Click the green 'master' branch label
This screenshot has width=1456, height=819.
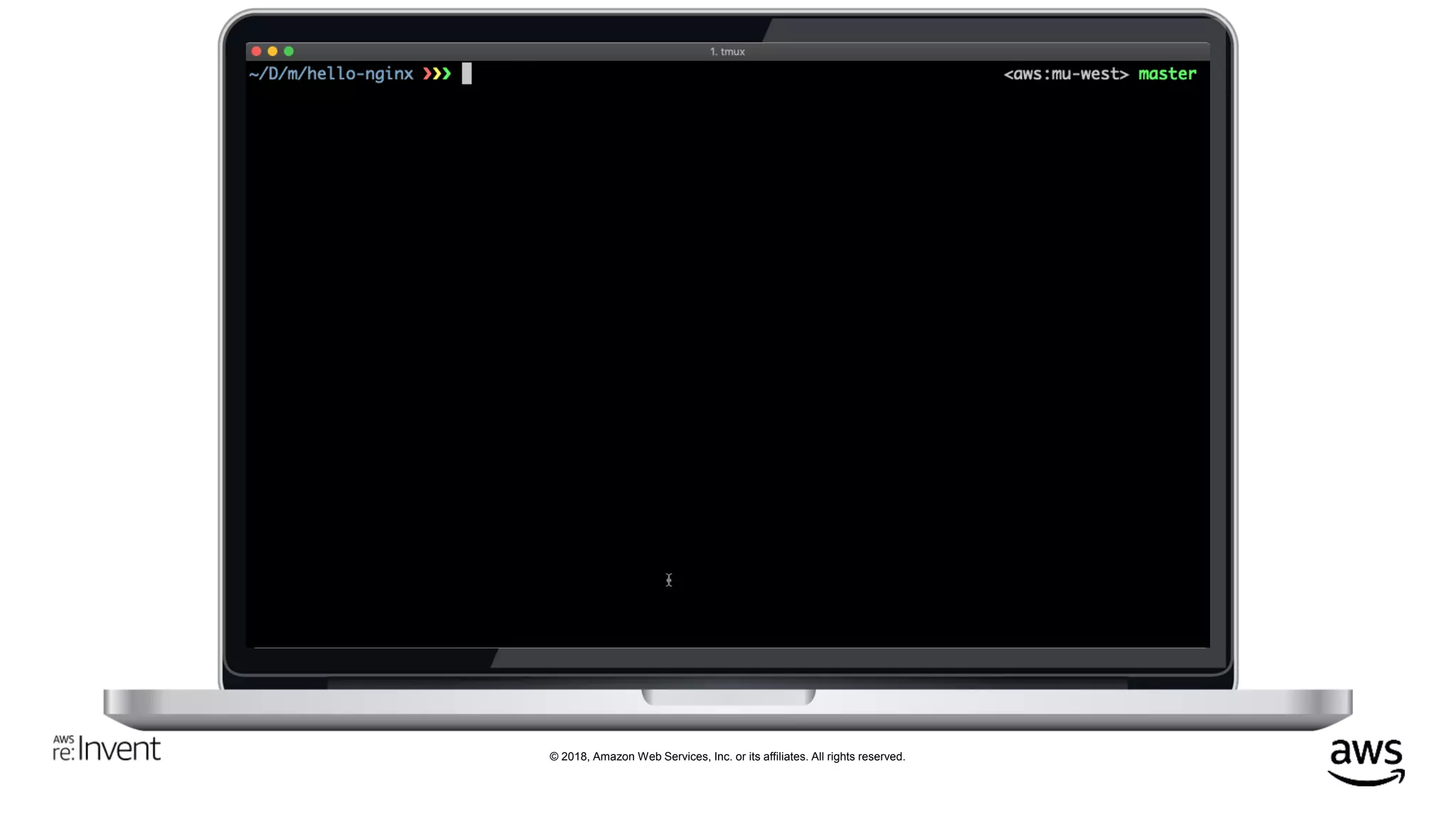pyautogui.click(x=1167, y=74)
